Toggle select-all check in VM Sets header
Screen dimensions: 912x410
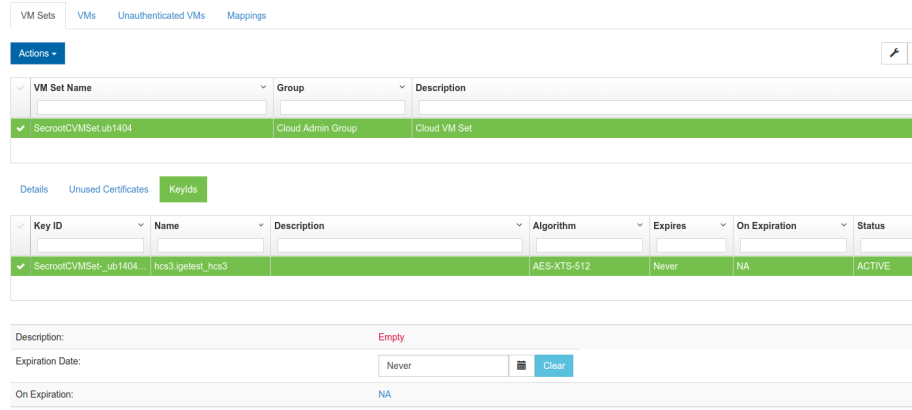[x=21, y=88]
